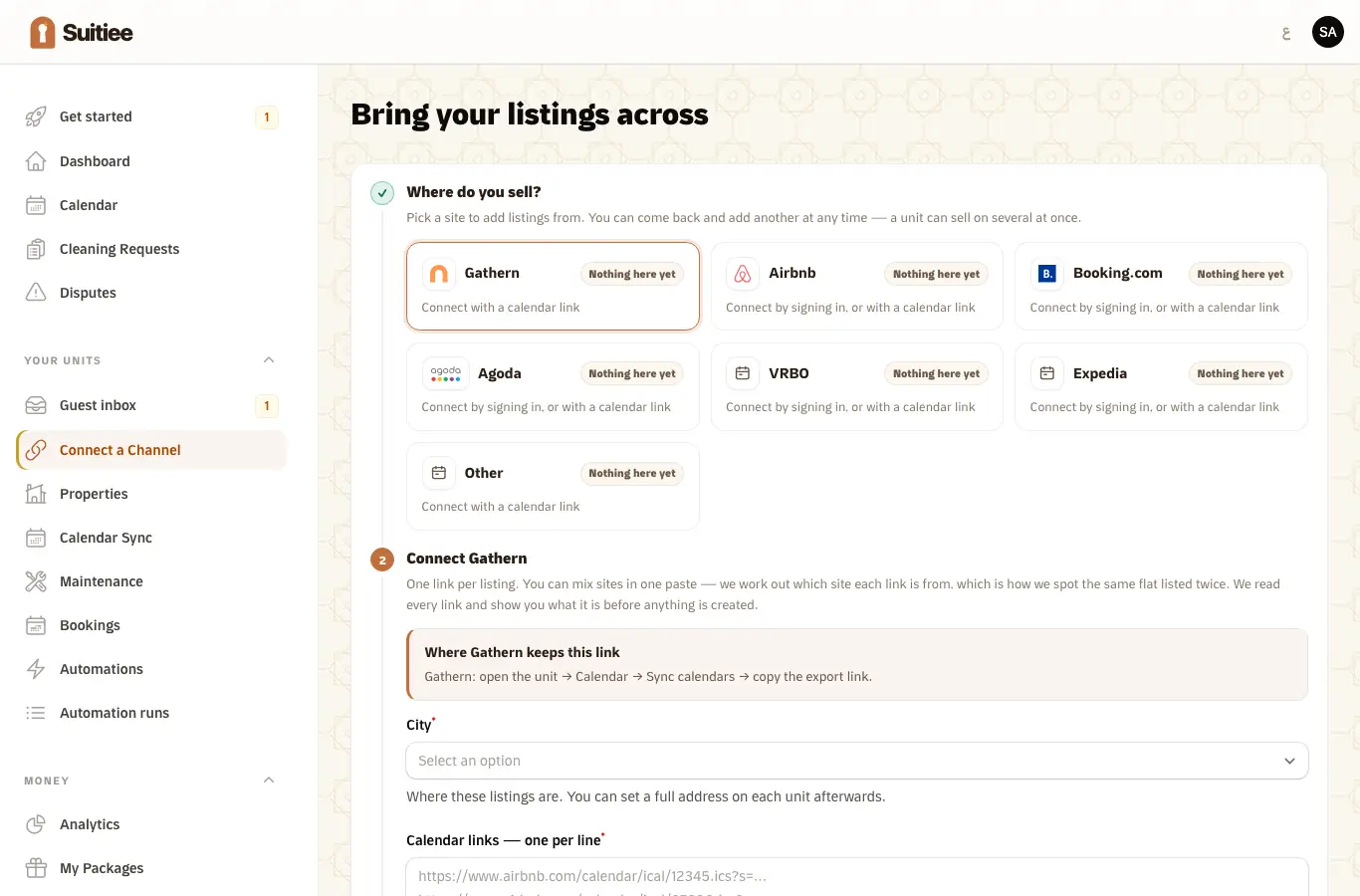This screenshot has height=896, width=1360.
Task: Pick the Other channel card
Action: tap(553, 486)
